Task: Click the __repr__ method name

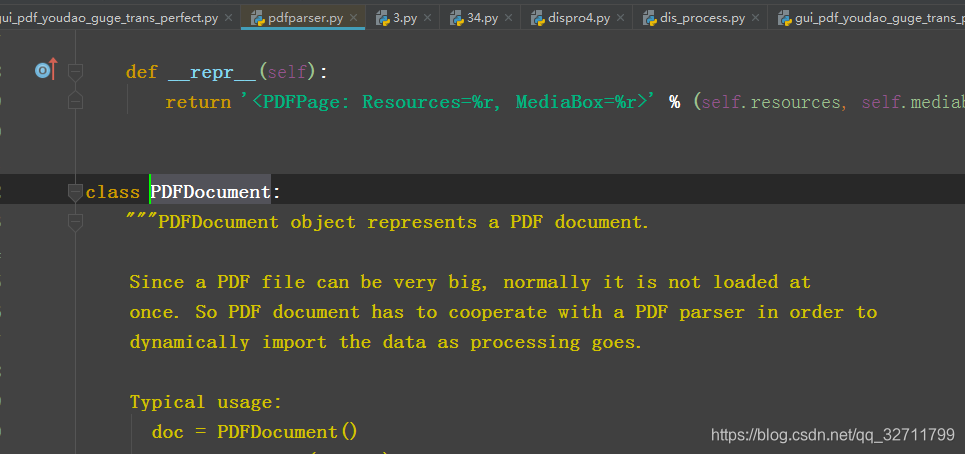Action: (x=212, y=72)
